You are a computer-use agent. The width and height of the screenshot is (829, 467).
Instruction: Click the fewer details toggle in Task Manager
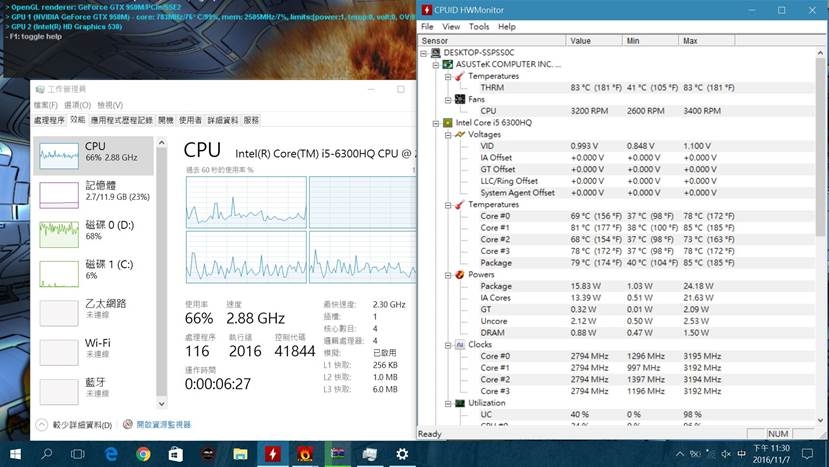(x=75, y=425)
